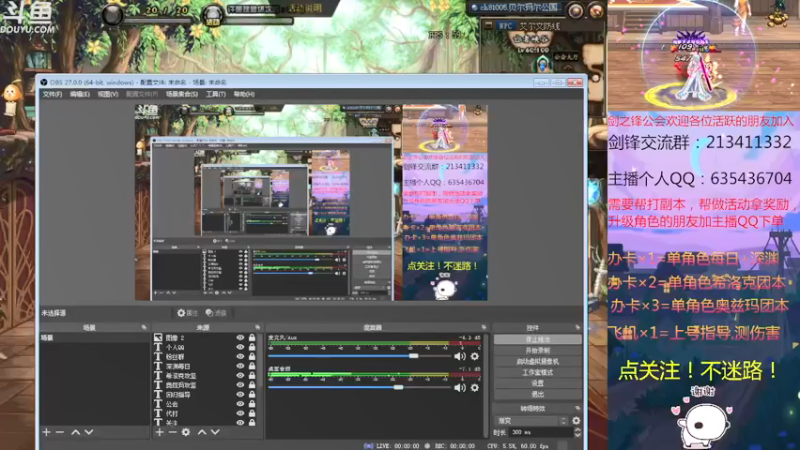Screen dimensions: 800x450
Task: Open 设置 from the controls panel
Action: [537, 383]
